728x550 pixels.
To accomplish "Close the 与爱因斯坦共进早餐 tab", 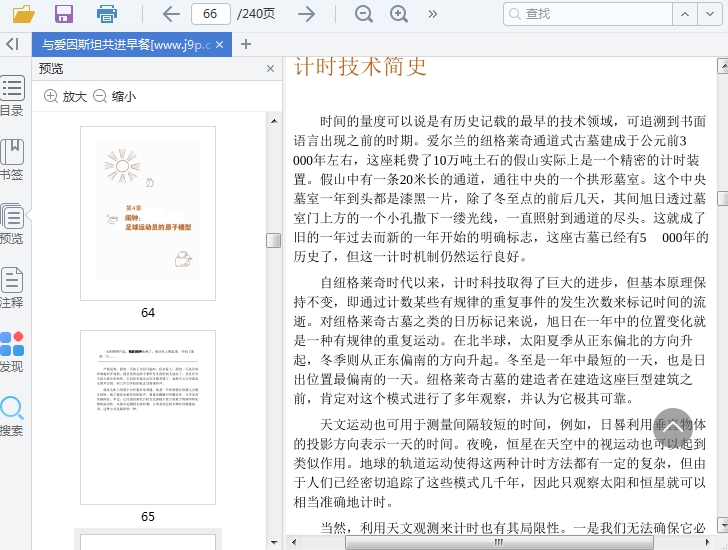I will tap(220, 45).
